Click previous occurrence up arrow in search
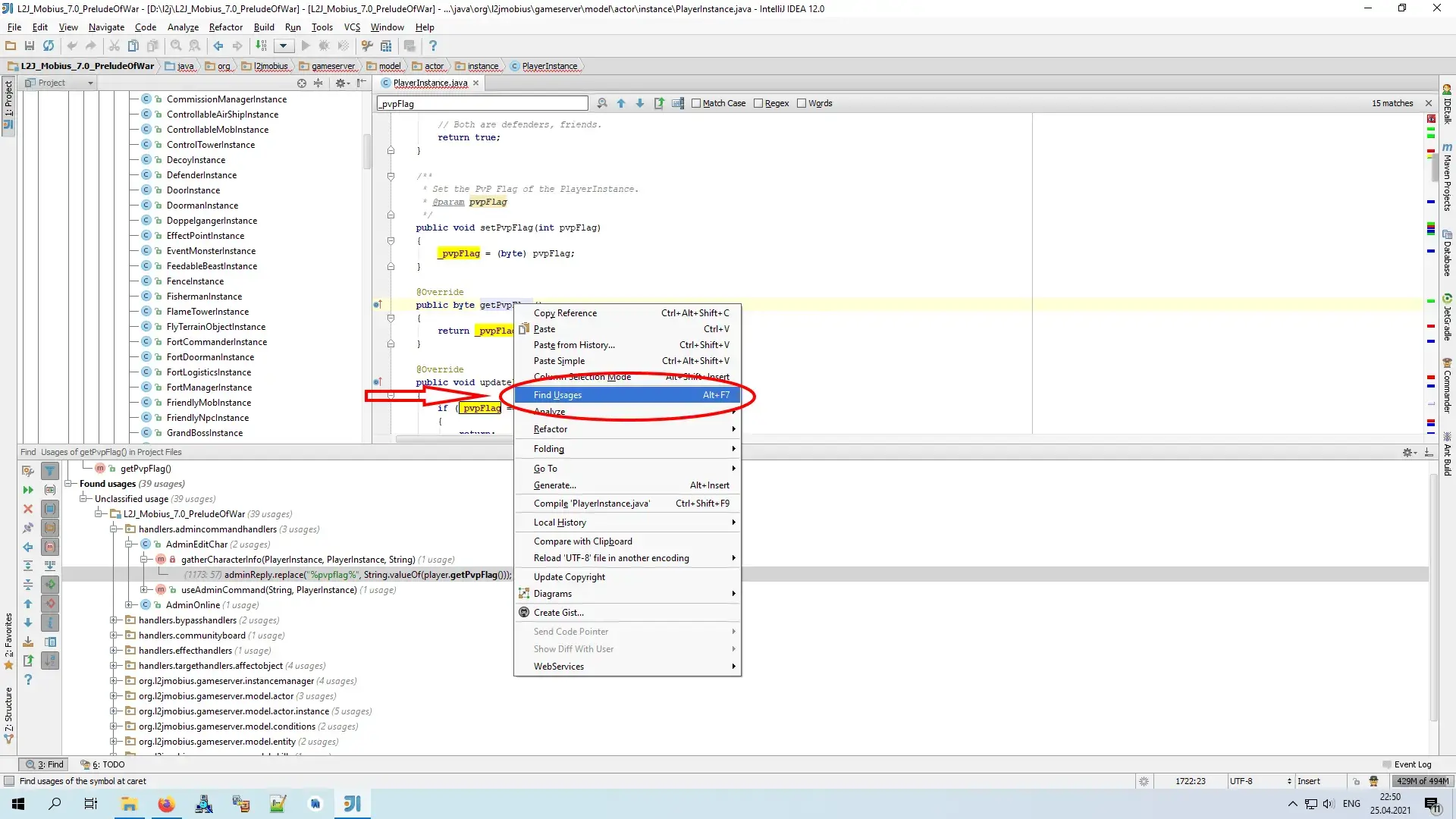 pyautogui.click(x=621, y=104)
